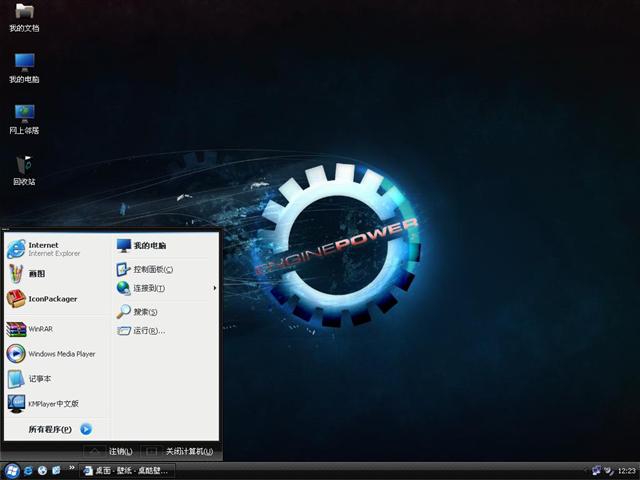Open the 我的文档 desktop icon

pos(24,18)
